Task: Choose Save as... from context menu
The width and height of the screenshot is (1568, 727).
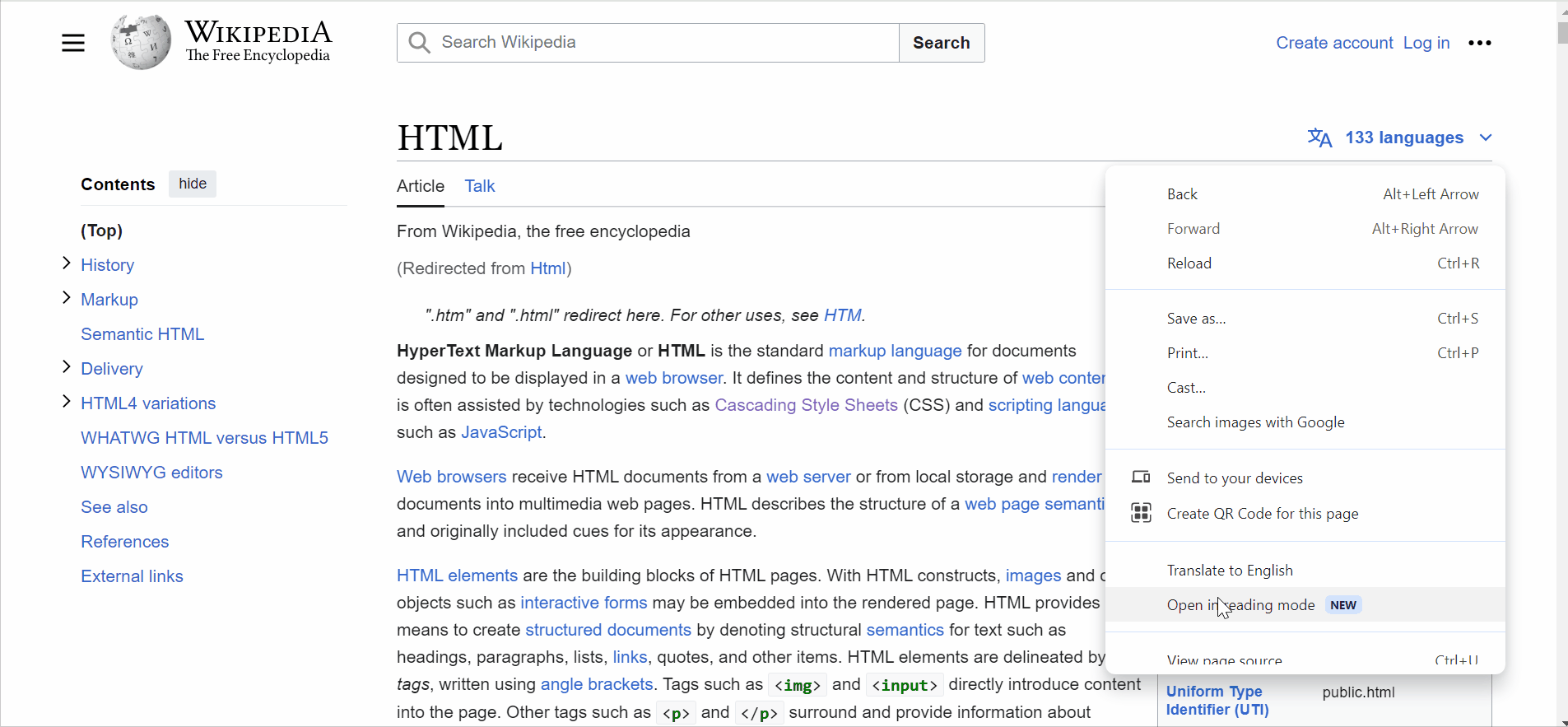Action: tap(1305, 319)
